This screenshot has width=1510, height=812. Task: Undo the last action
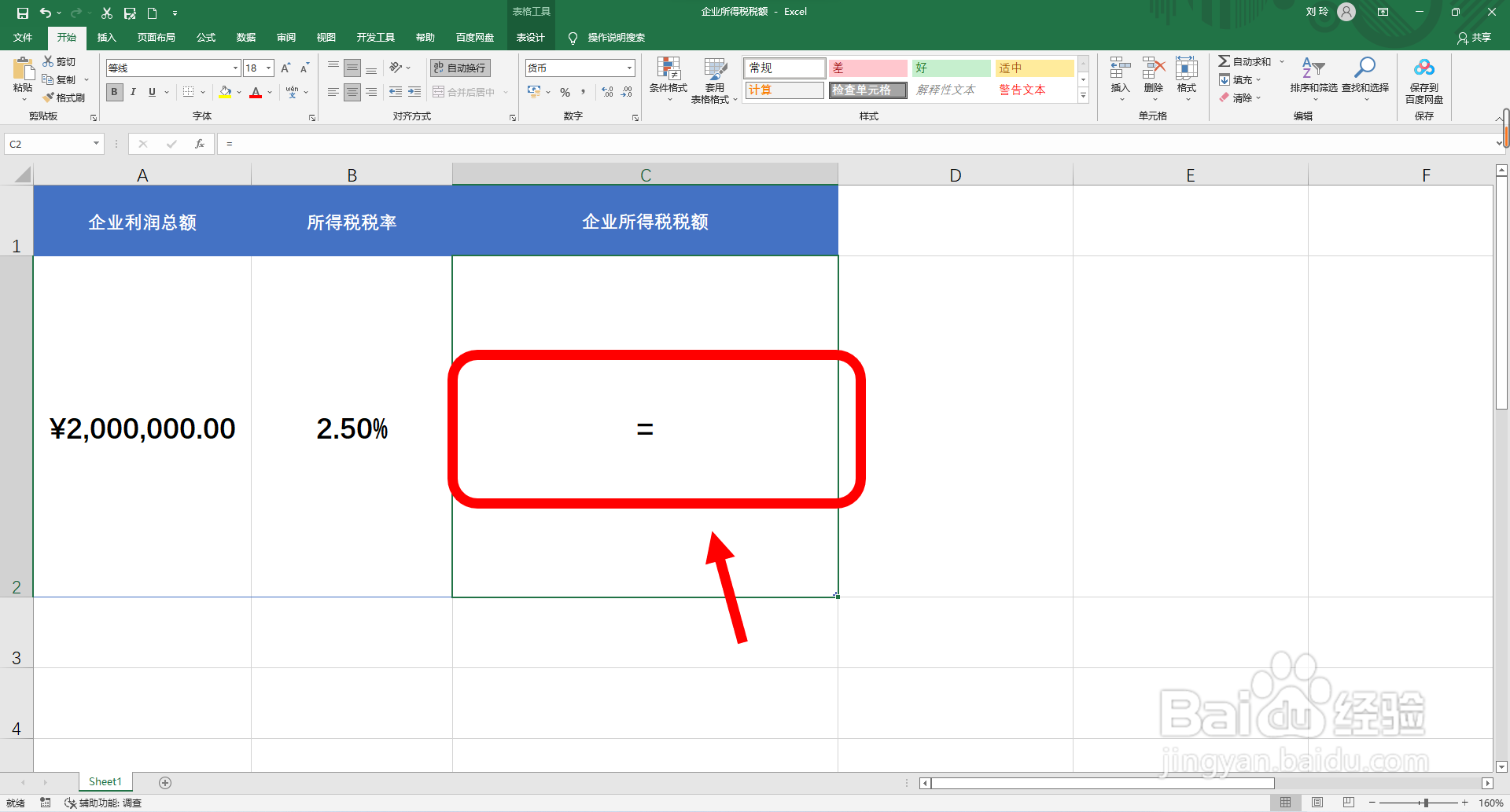pyautogui.click(x=46, y=13)
